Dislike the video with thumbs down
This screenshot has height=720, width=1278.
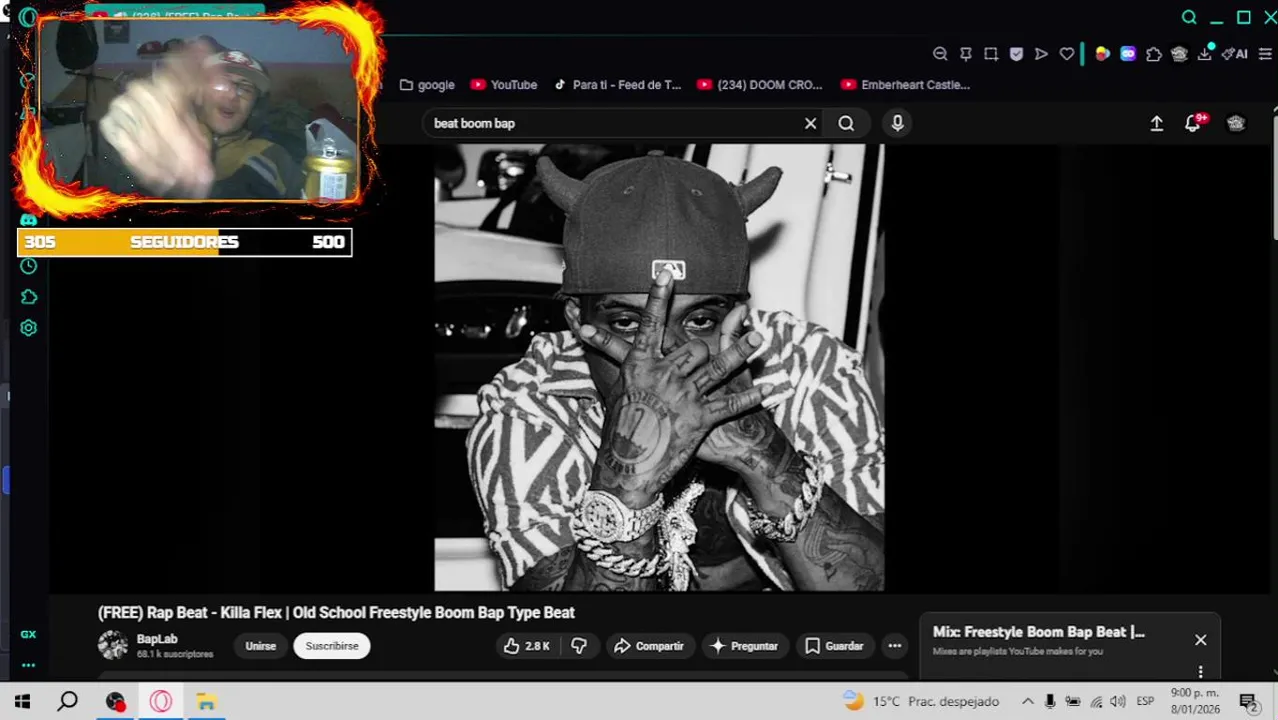click(x=578, y=646)
